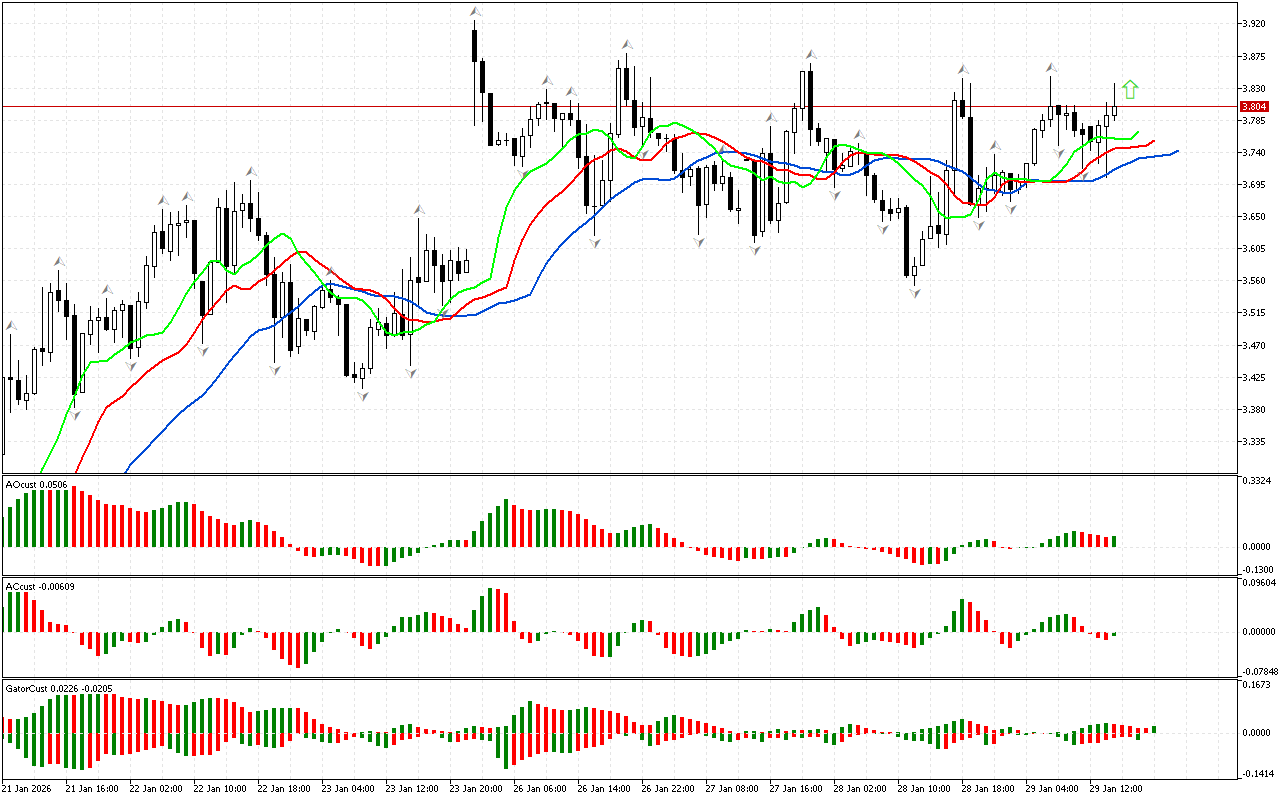Click the -0.07848 value on AC scale
1280x800 pixels.
pos(1256,671)
